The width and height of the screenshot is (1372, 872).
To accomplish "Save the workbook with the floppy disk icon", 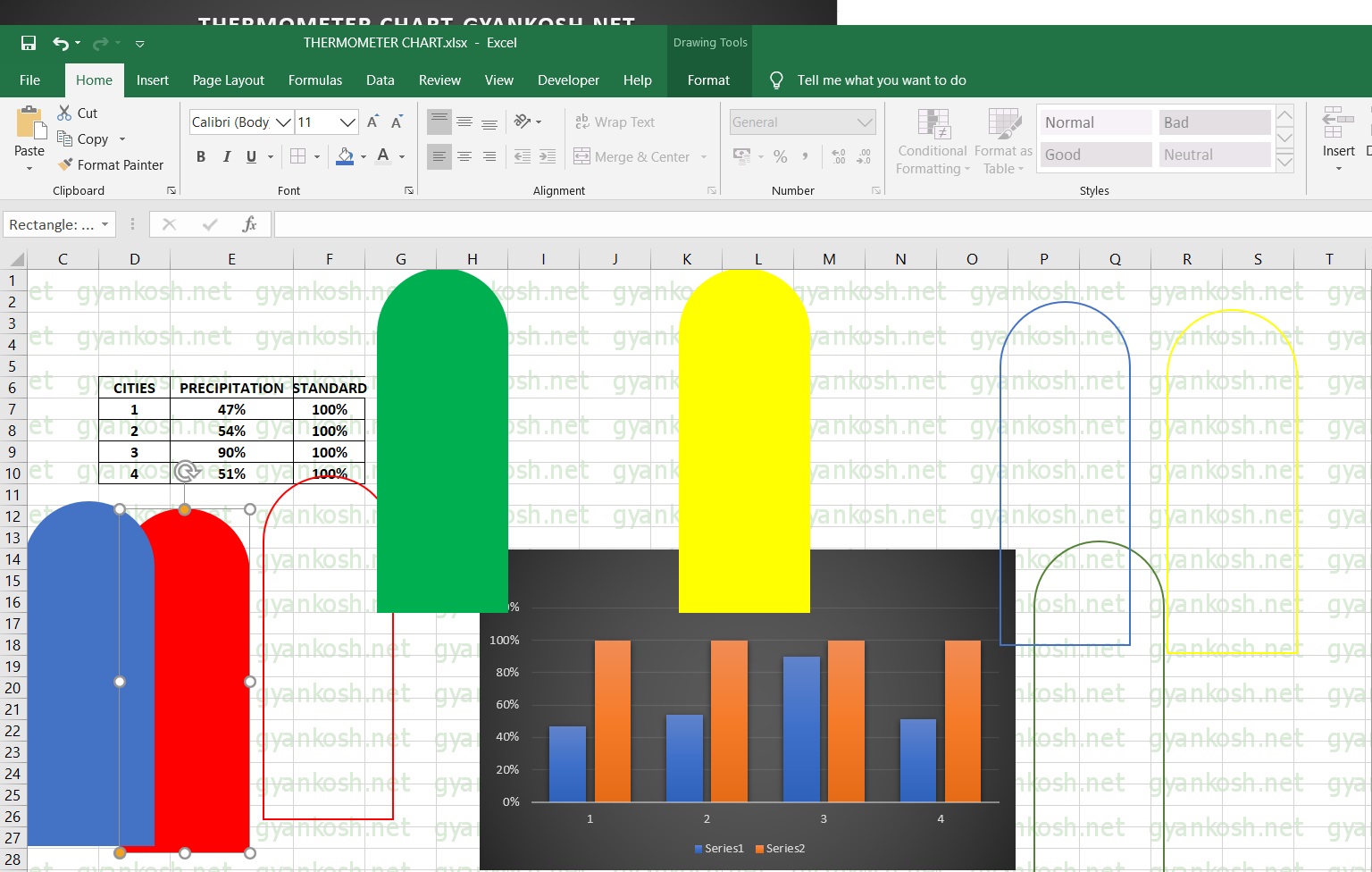I will tap(29, 43).
